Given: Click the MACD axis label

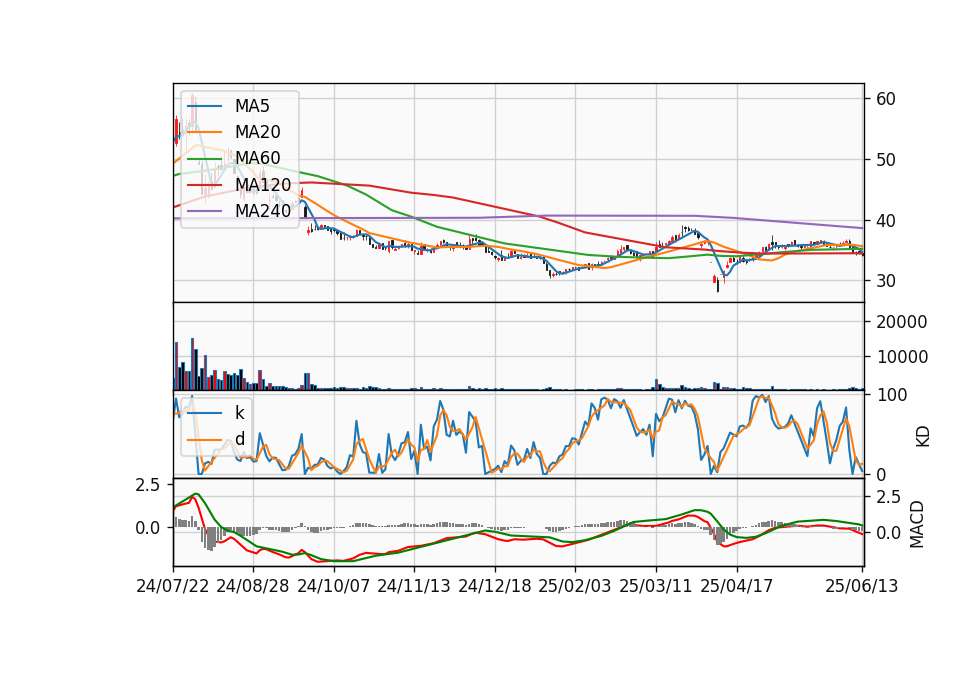Looking at the screenshot, I should point(917,524).
